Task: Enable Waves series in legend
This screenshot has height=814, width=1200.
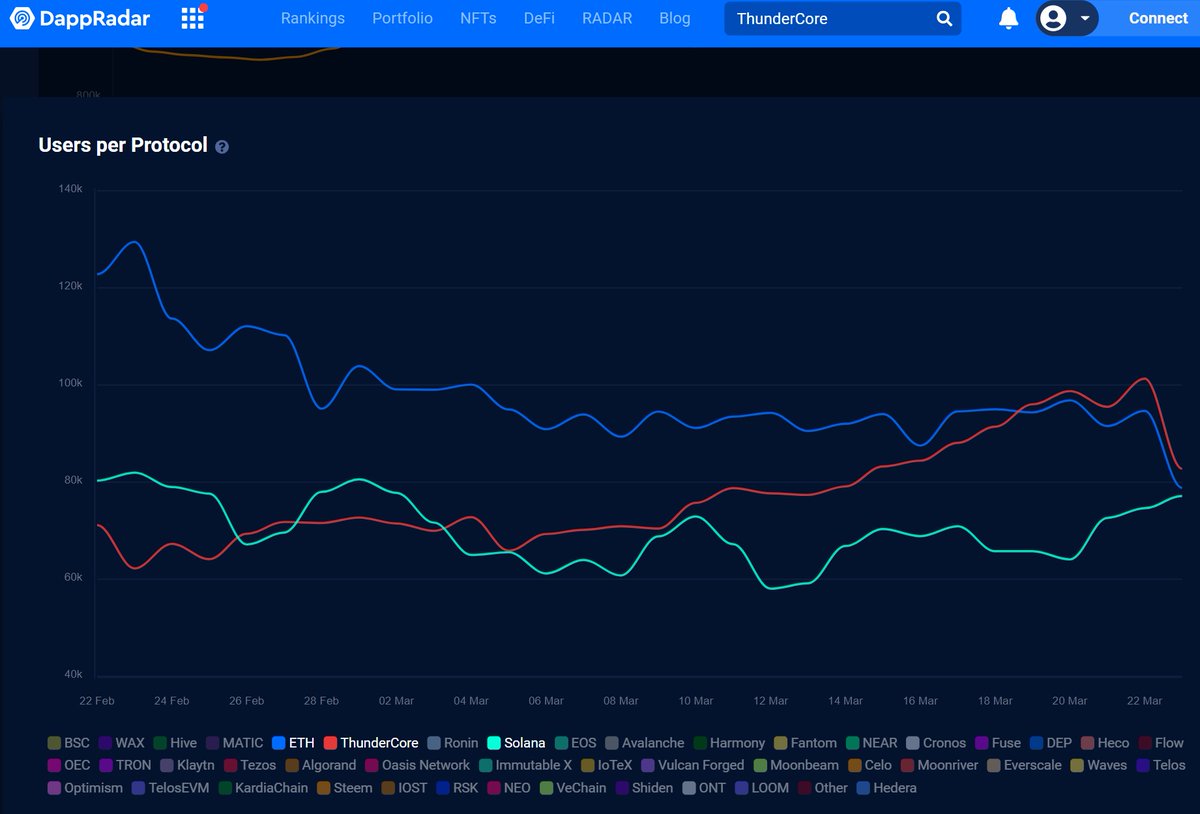Action: (x=1098, y=765)
